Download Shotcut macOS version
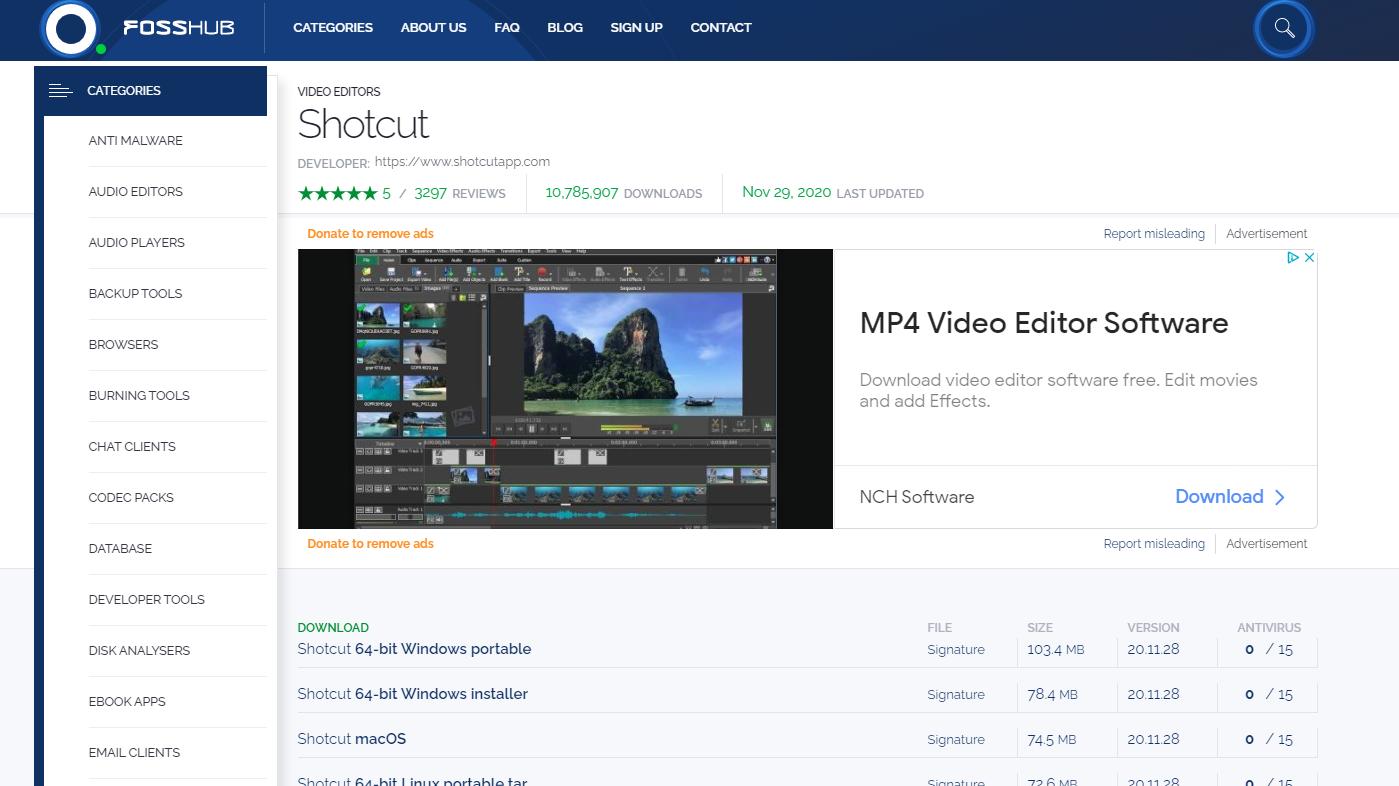The image size is (1399, 786). tap(352, 739)
